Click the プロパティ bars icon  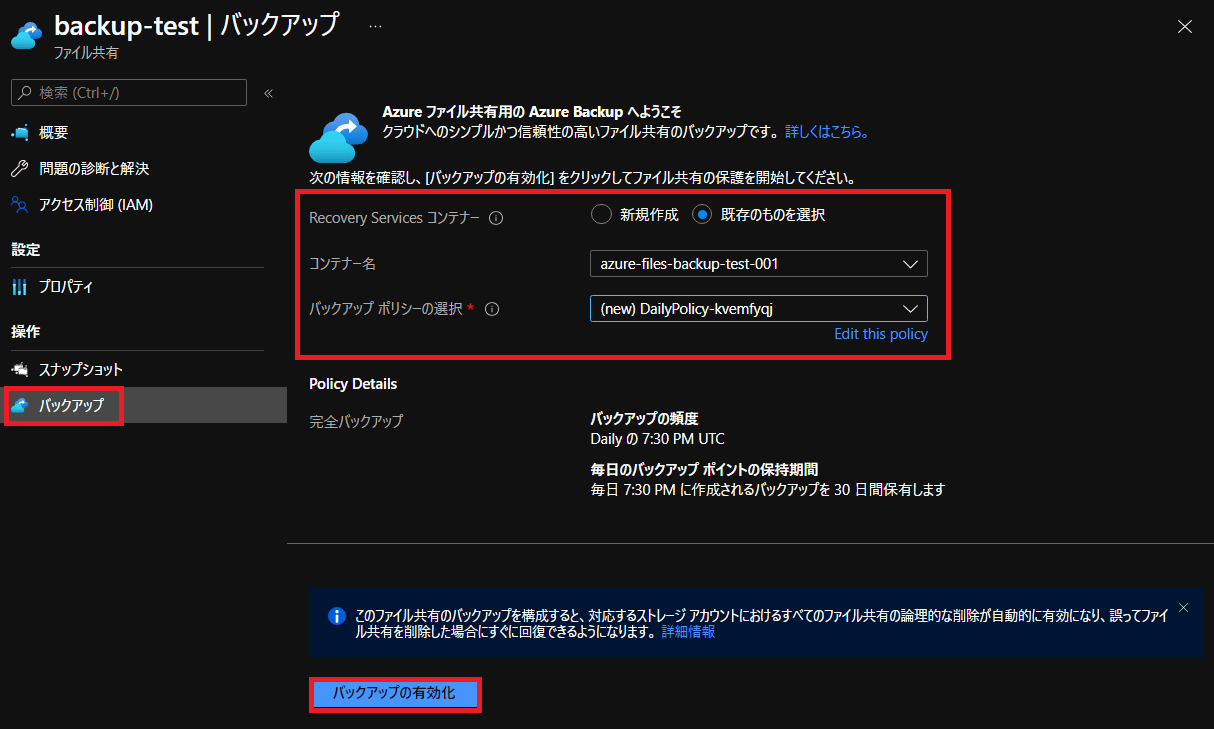20,287
